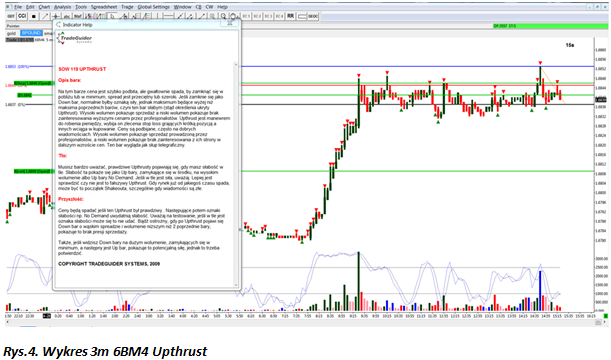Click the 1.6853 (100%) level label
Viewport: 611px width, 360px height.
click(17, 67)
